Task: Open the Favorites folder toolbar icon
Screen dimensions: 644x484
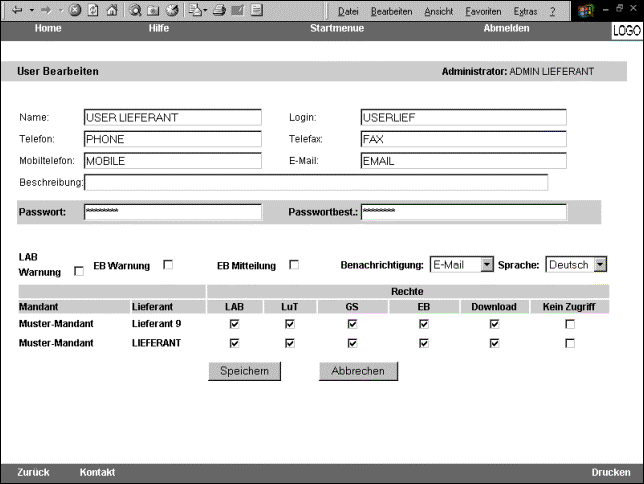Action: [x=154, y=10]
